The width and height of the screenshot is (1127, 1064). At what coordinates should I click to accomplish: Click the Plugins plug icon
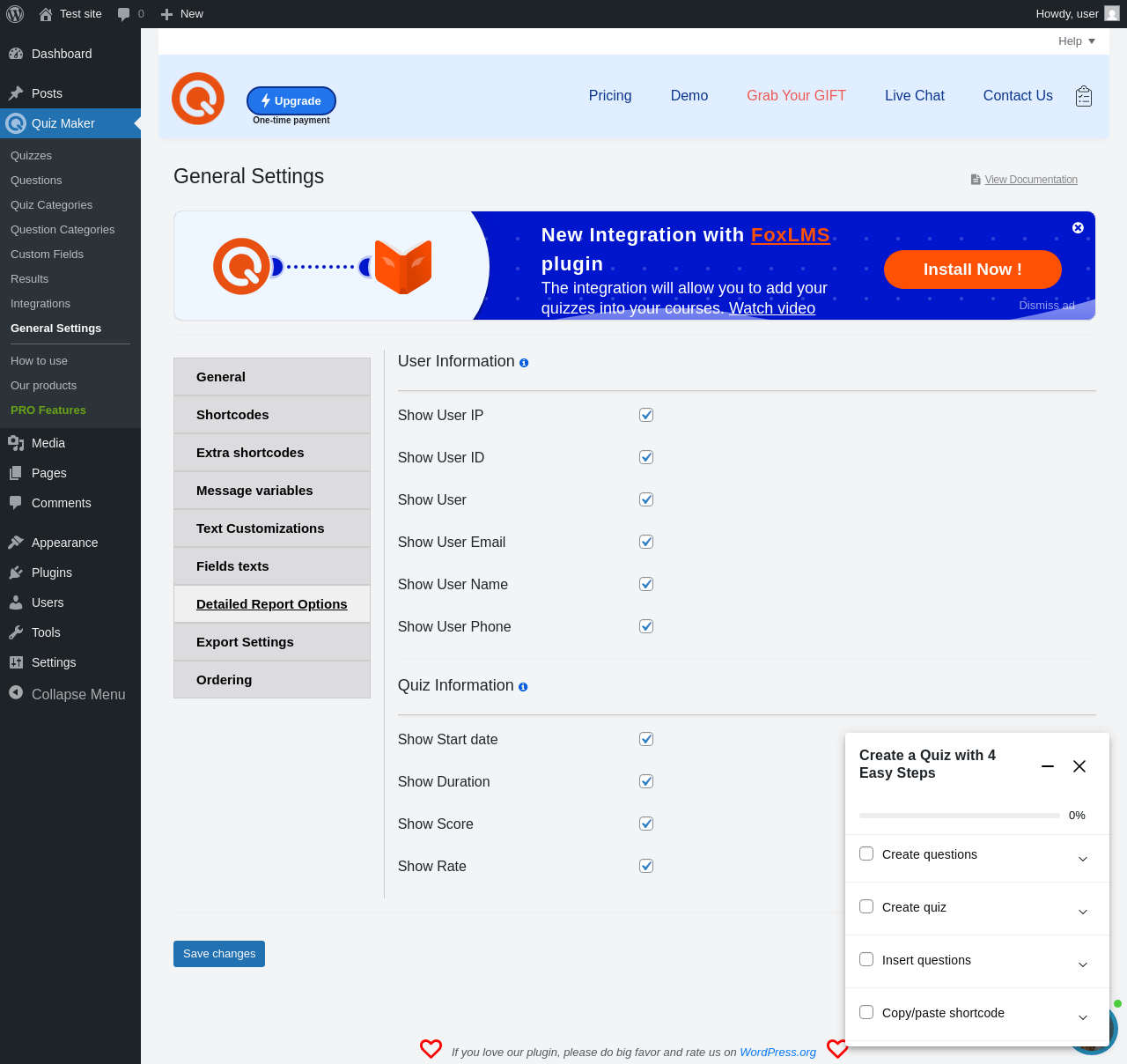coord(16,573)
